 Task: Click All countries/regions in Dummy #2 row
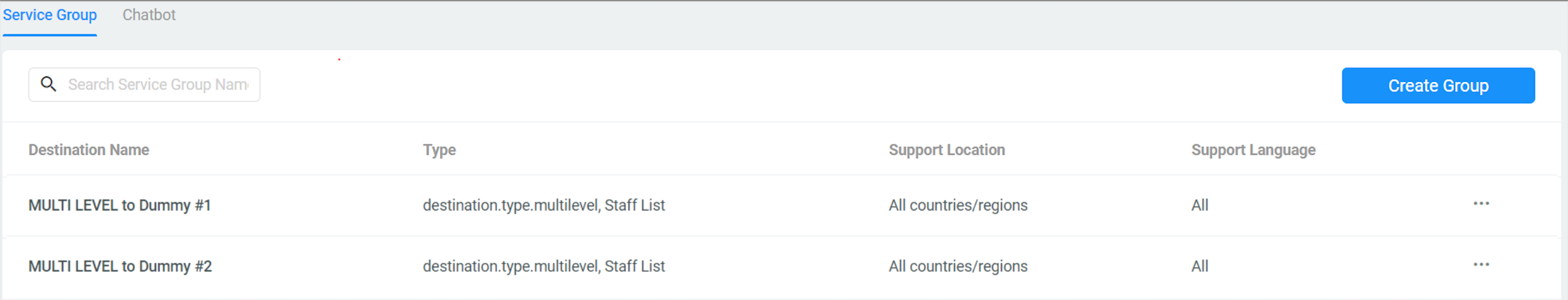pos(958,267)
